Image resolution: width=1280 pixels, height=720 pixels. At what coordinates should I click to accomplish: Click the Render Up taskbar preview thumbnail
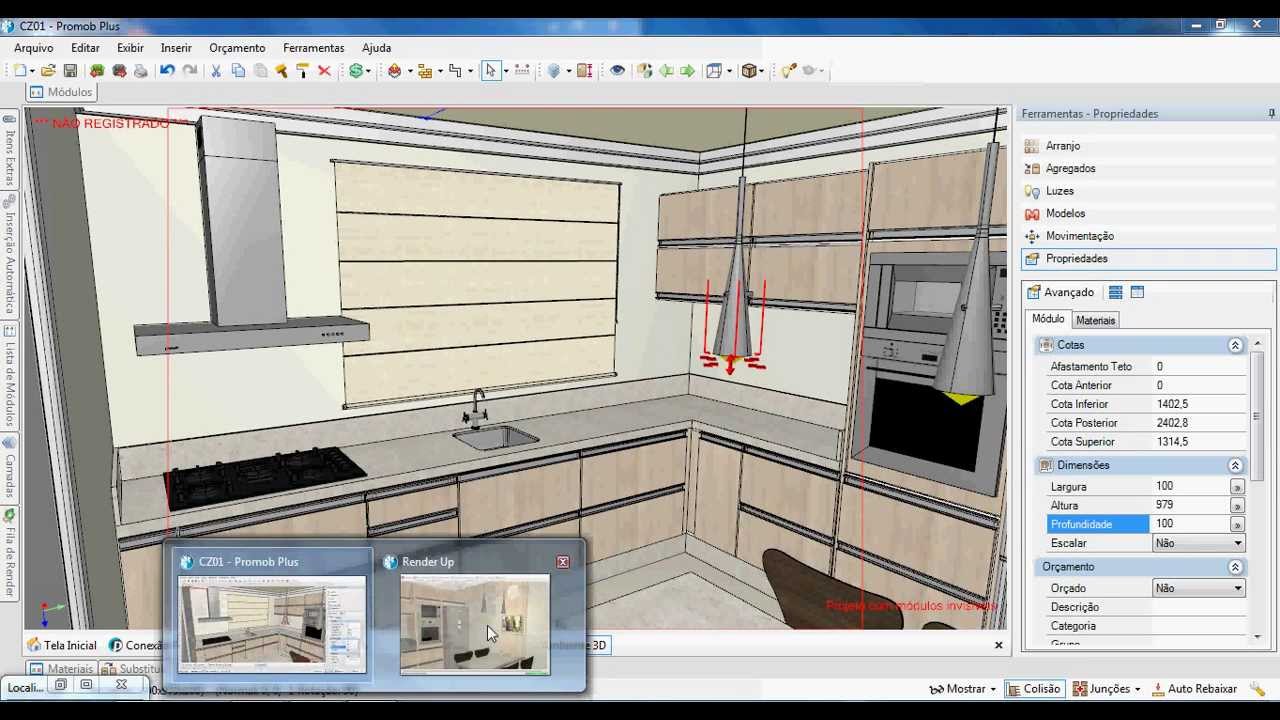pos(475,623)
